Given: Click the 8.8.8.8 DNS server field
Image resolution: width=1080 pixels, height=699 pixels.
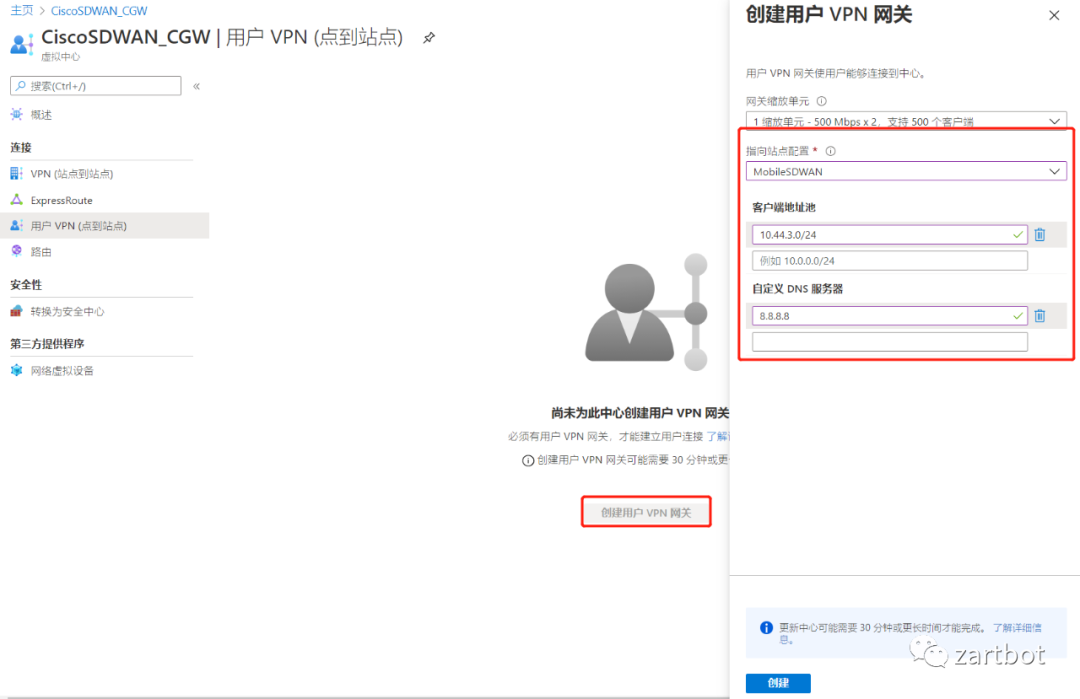Looking at the screenshot, I should point(890,315).
